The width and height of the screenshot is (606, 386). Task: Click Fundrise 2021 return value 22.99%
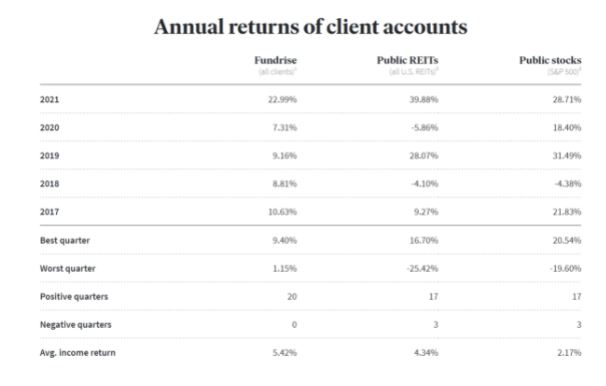pos(283,100)
